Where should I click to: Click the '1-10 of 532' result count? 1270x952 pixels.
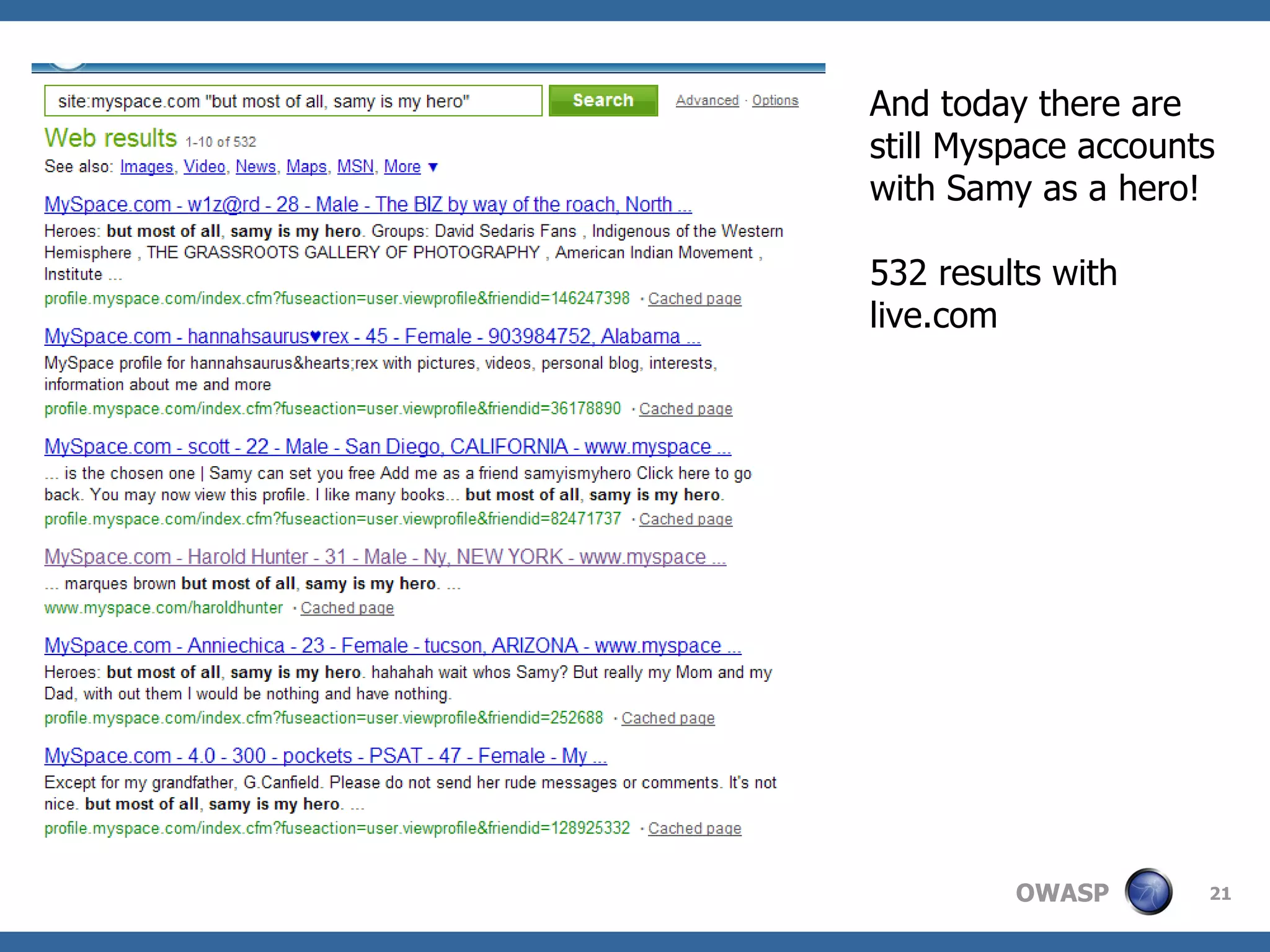[x=221, y=142]
